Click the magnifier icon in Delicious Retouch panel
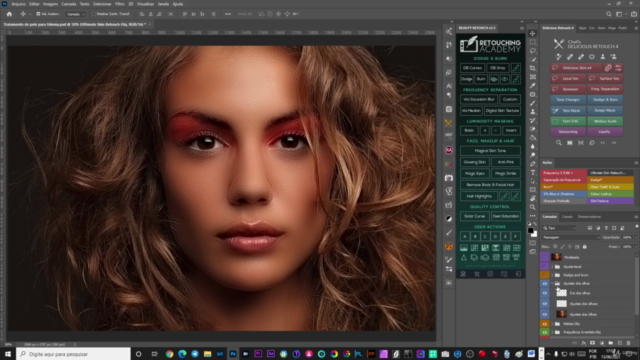 click(x=558, y=143)
